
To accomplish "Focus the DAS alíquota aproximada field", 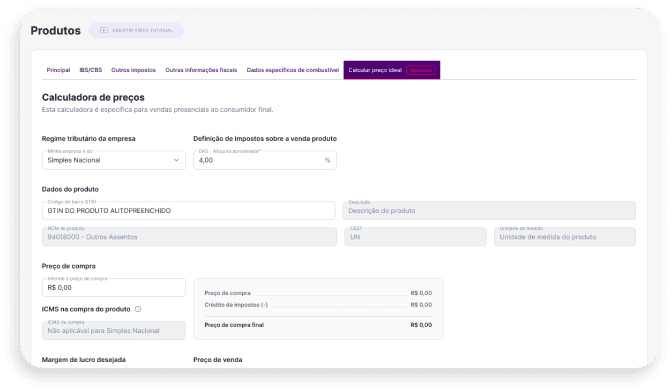I will pyautogui.click(x=265, y=160).
